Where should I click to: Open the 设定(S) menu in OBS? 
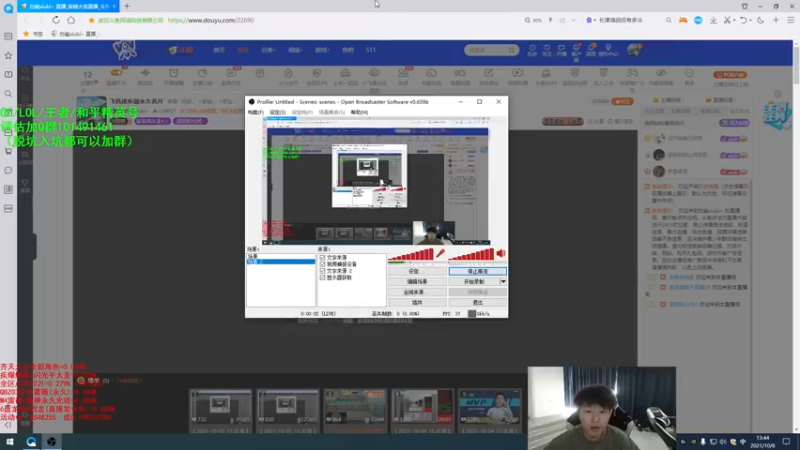[x=278, y=112]
